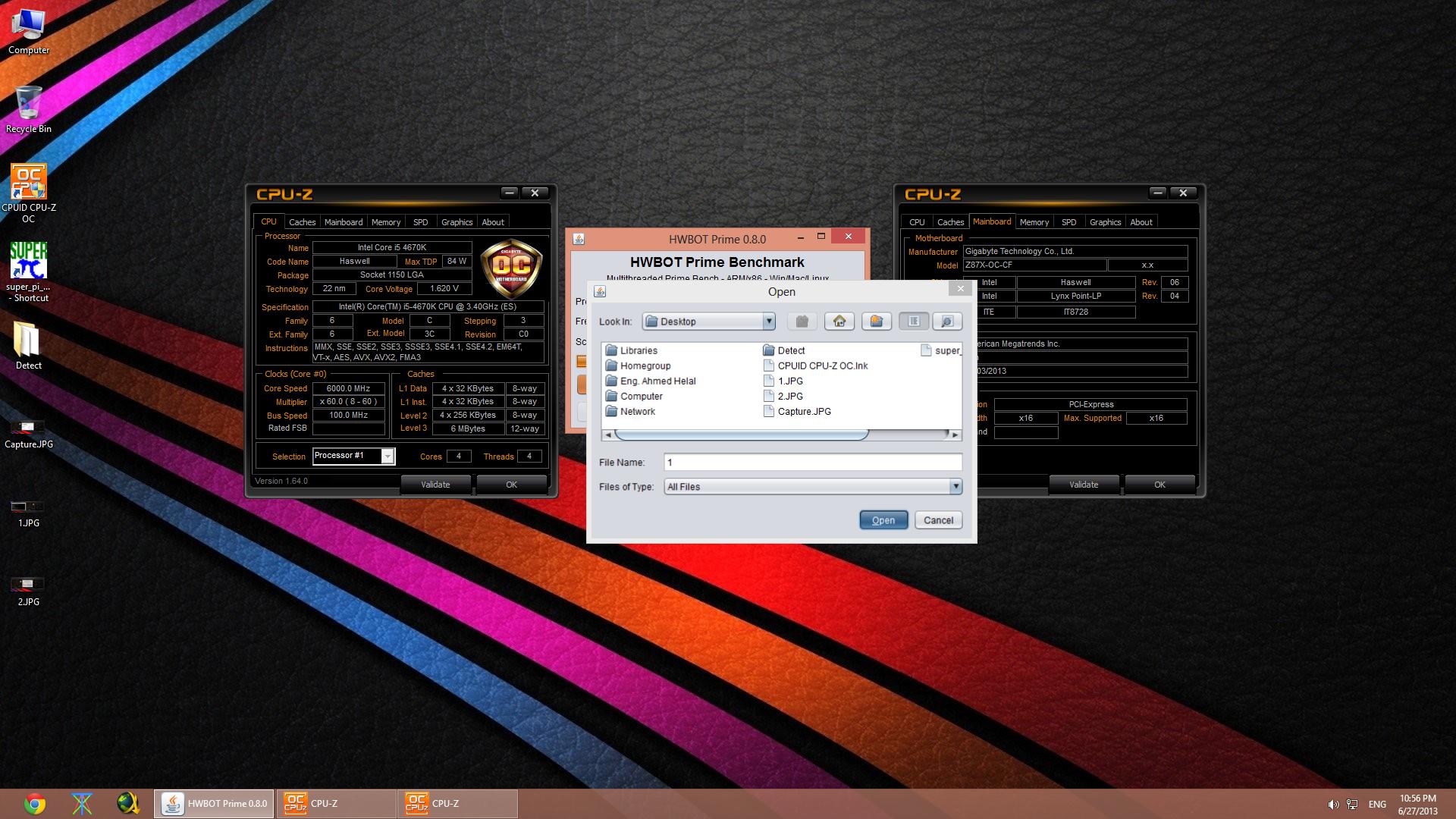Screen dimensions: 1456x819
Task: Click the Computer desktop icon
Action: click(29, 32)
